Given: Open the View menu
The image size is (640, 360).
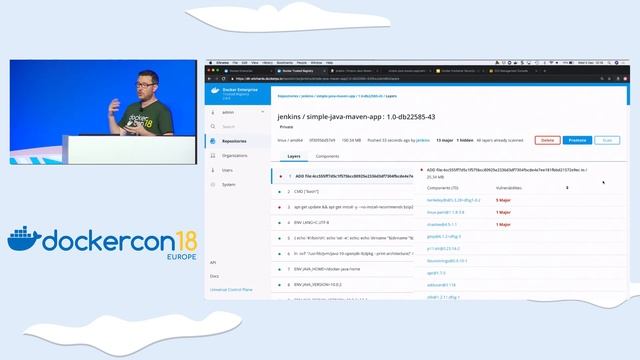Looking at the screenshot, I should click(x=255, y=63).
